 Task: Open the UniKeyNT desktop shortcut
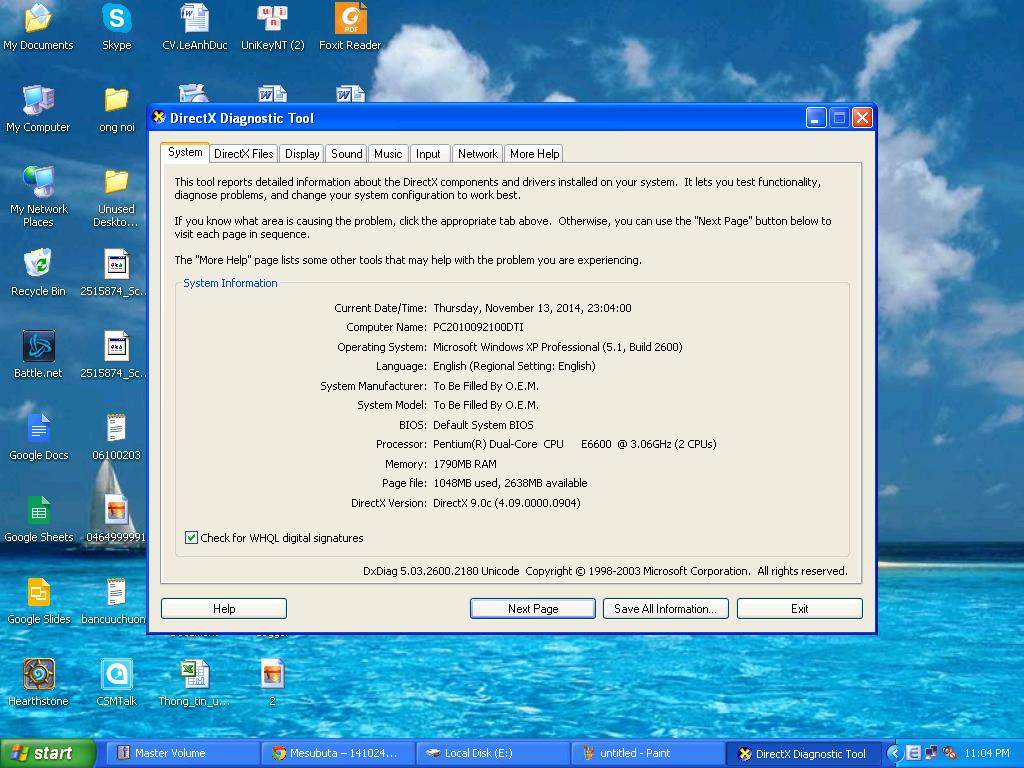pos(272,20)
